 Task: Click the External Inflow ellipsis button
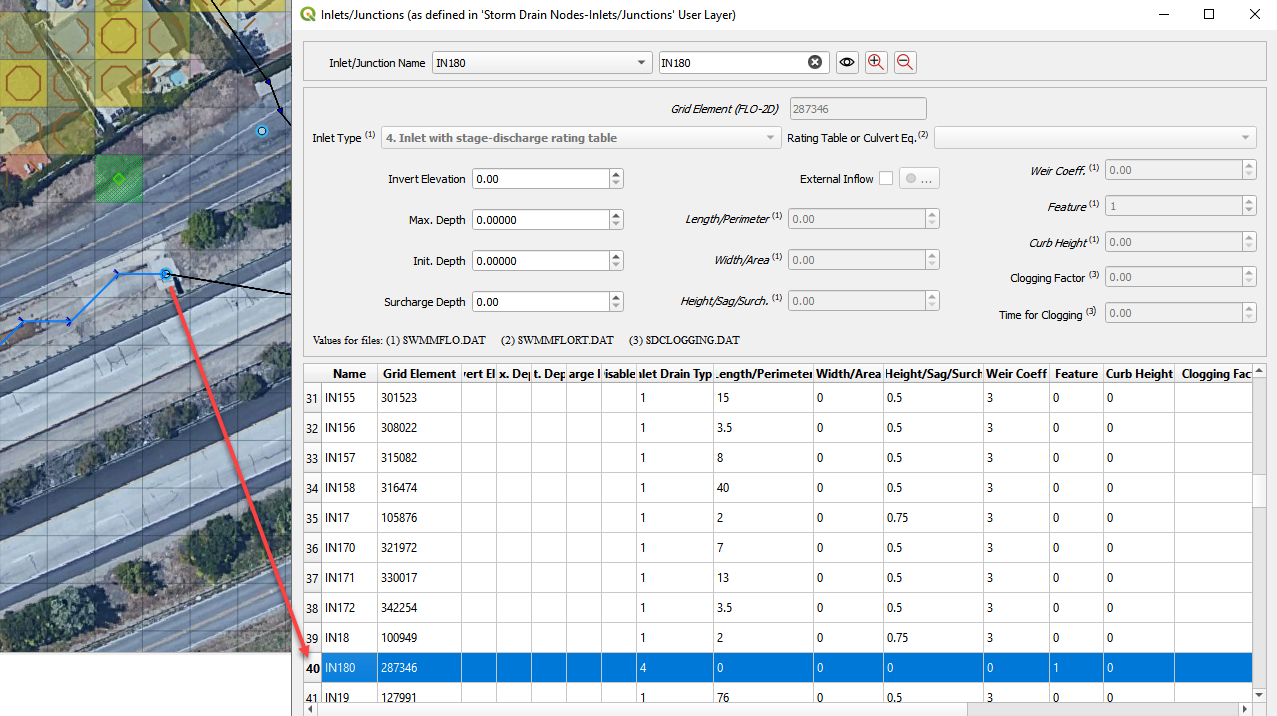(x=919, y=179)
